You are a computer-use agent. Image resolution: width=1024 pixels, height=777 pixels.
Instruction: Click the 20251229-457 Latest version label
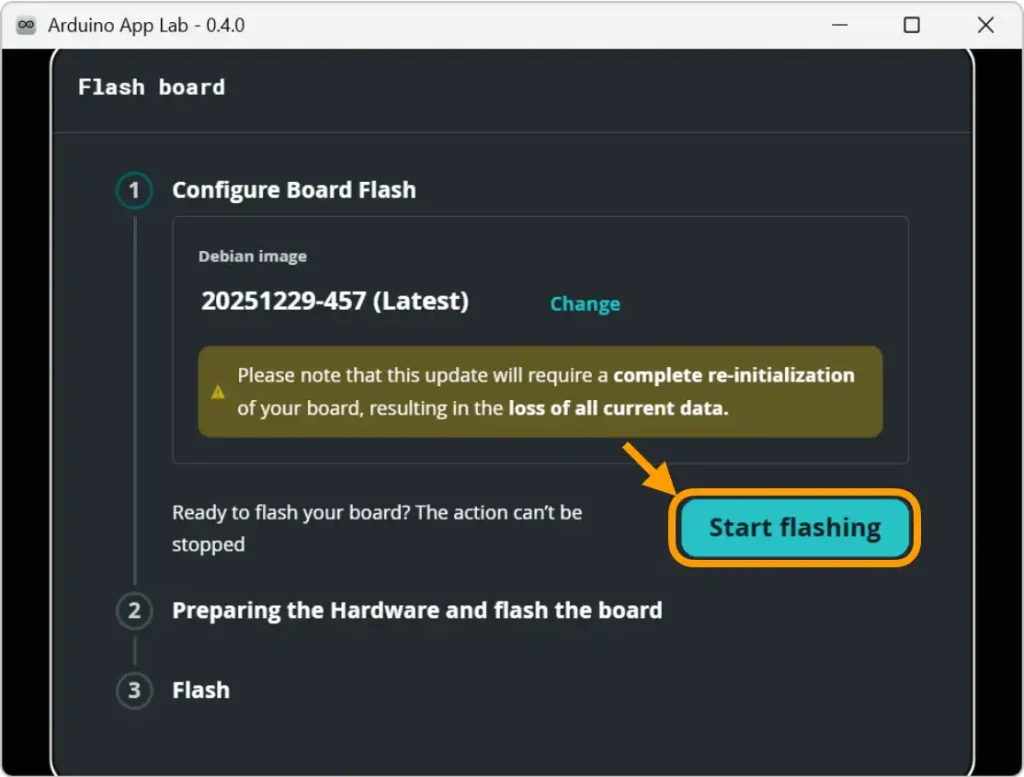[337, 301]
